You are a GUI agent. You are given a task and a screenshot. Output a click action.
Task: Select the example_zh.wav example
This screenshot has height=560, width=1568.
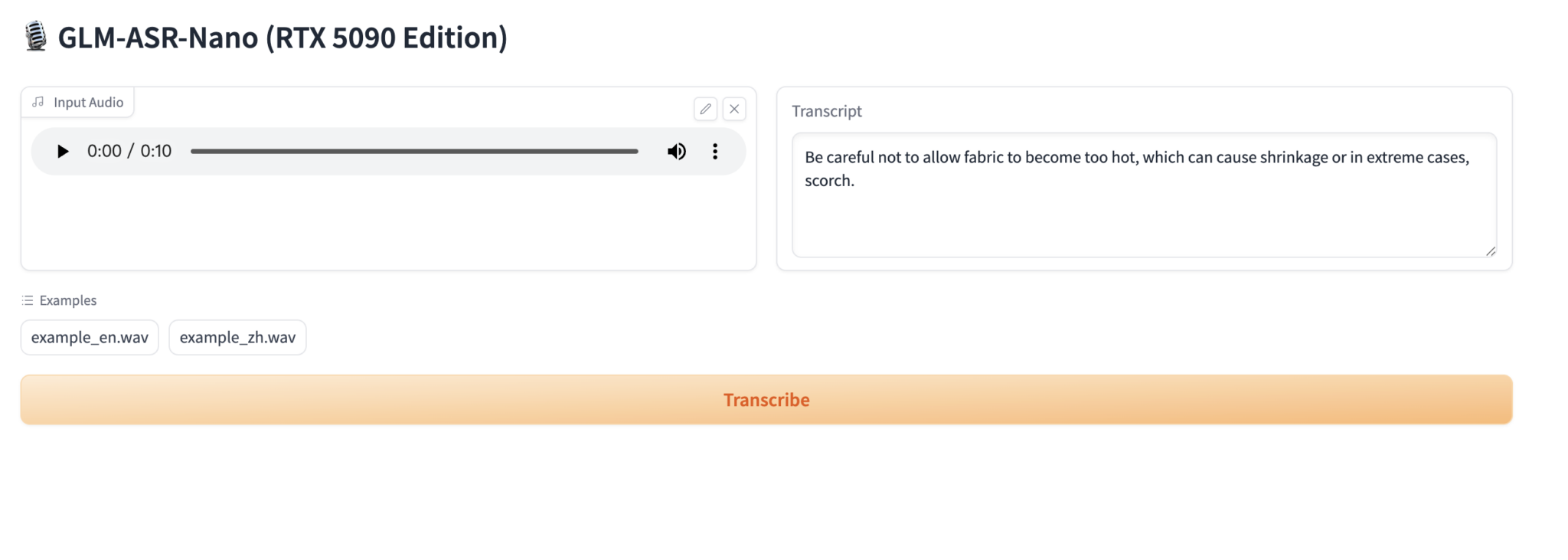coord(237,338)
